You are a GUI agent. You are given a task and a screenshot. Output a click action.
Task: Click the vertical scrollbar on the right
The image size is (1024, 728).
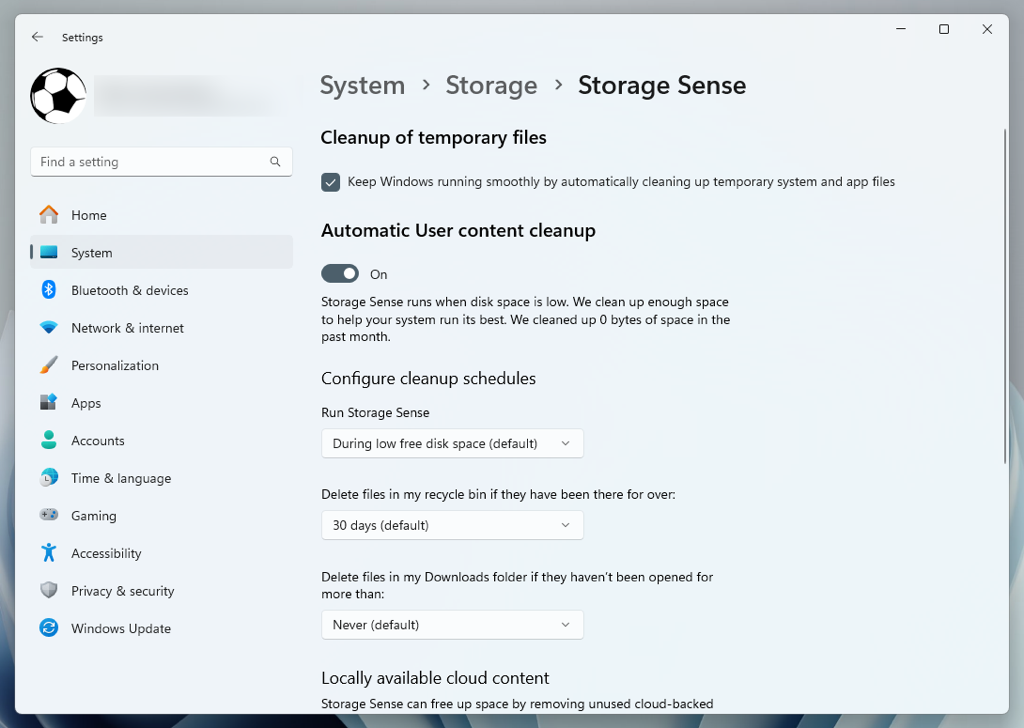[1005, 296]
